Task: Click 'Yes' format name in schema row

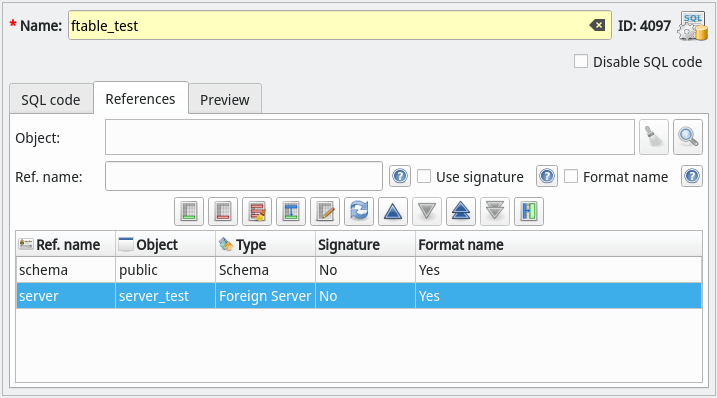Action: (559, 270)
